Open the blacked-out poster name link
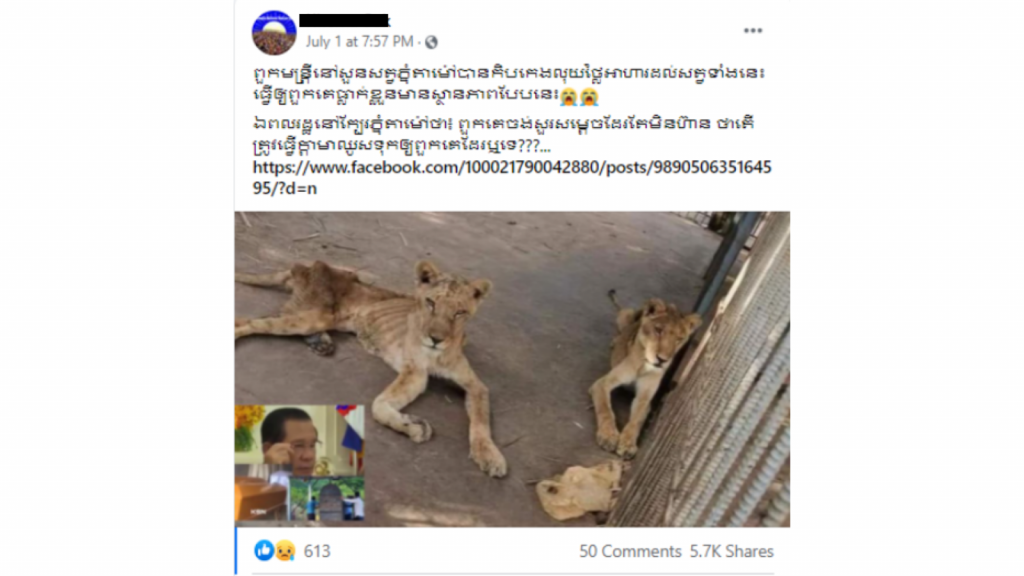This screenshot has height=576, width=1024. [344, 21]
